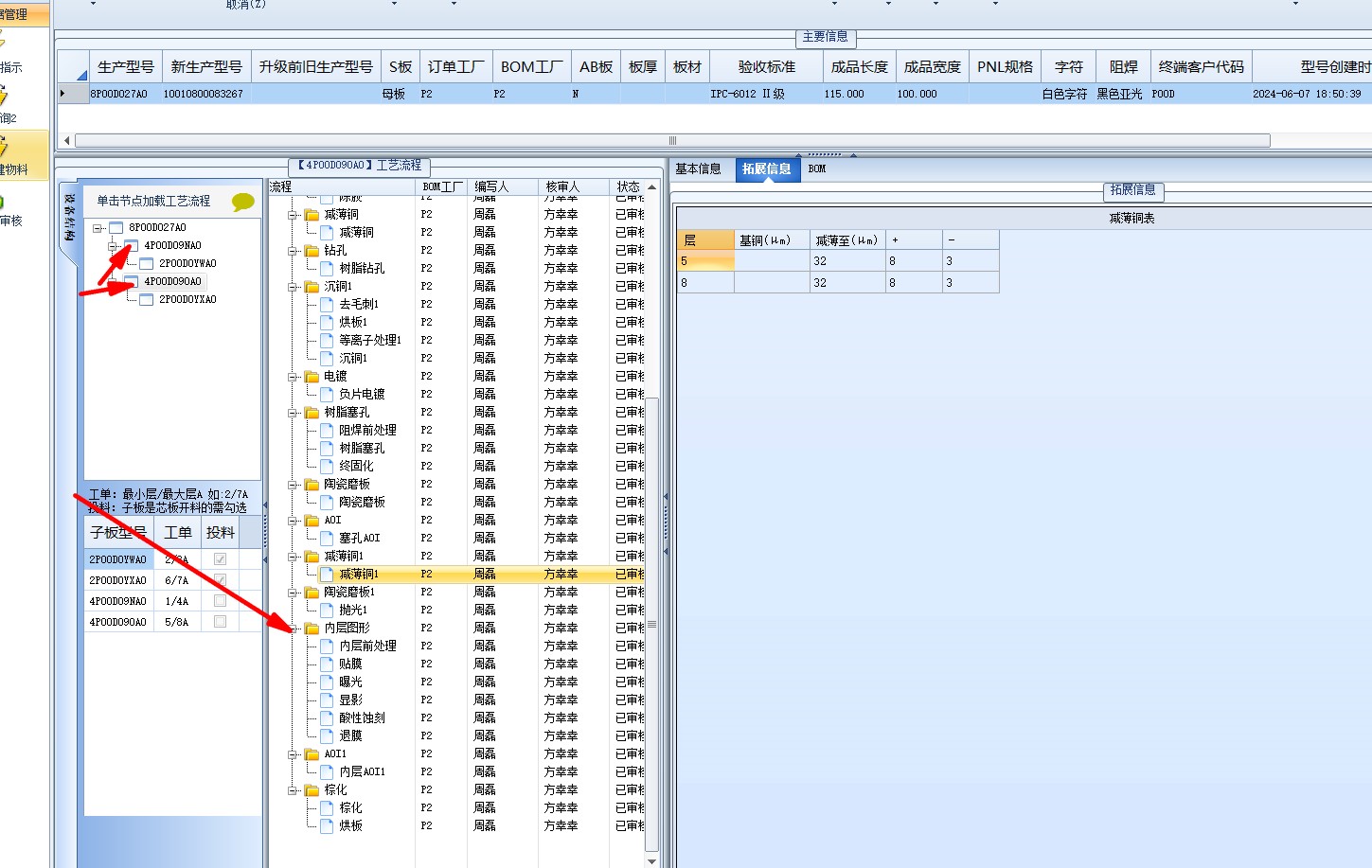Switch to the 拓展信息 tab
1372x868 pixels.
coord(766,169)
